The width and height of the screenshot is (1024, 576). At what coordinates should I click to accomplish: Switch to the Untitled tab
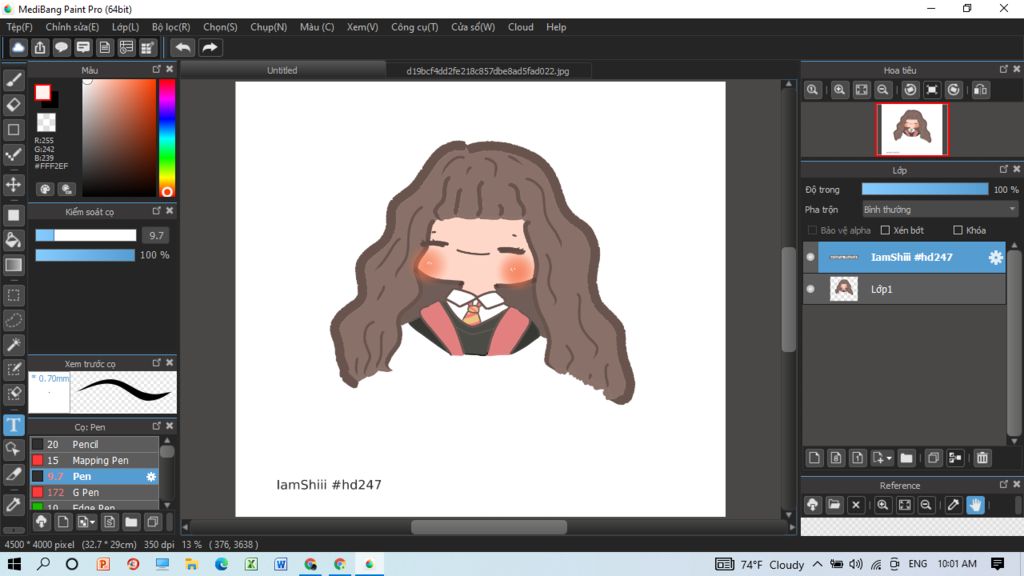point(282,71)
